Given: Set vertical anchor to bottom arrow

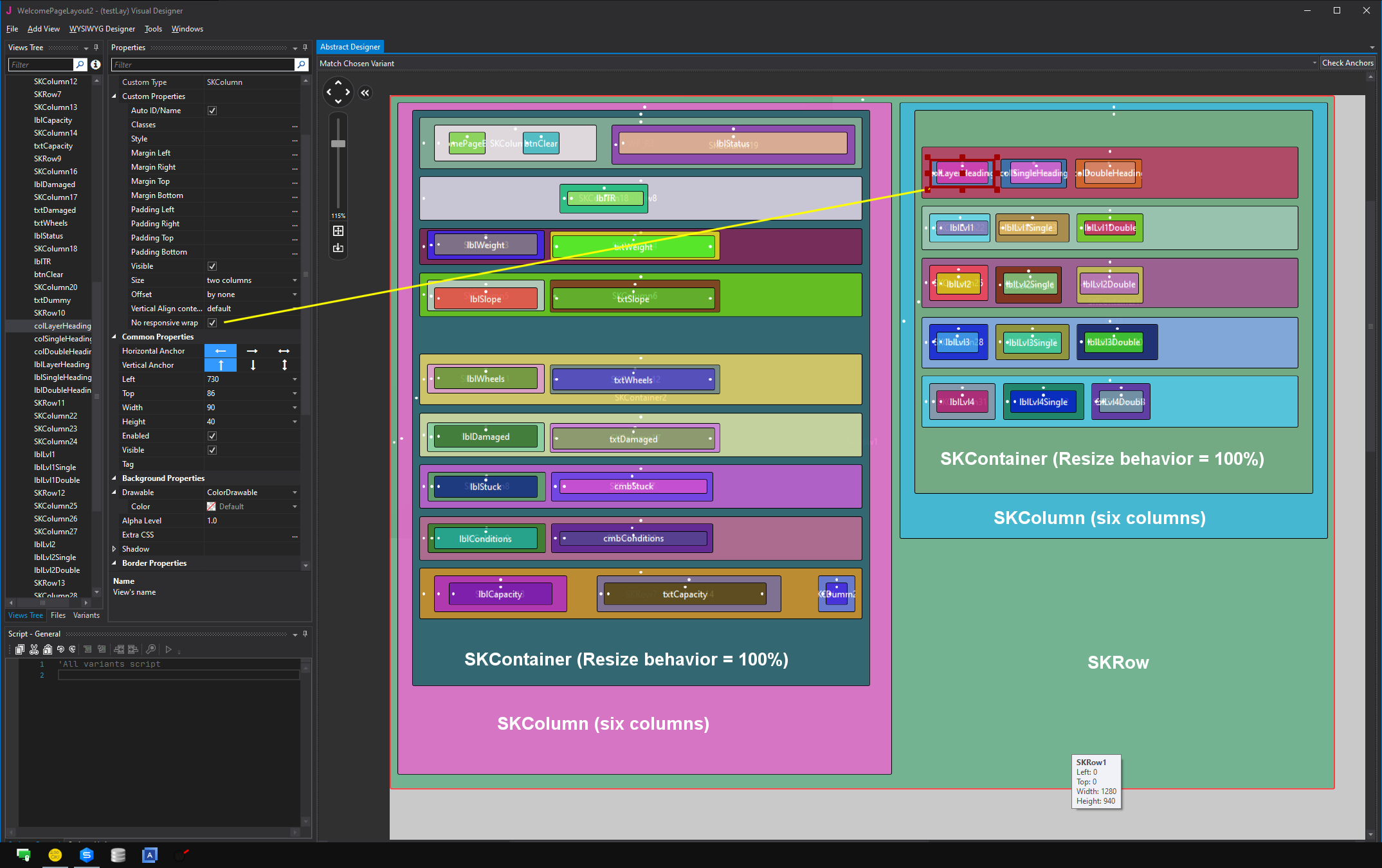Looking at the screenshot, I should point(253,365).
